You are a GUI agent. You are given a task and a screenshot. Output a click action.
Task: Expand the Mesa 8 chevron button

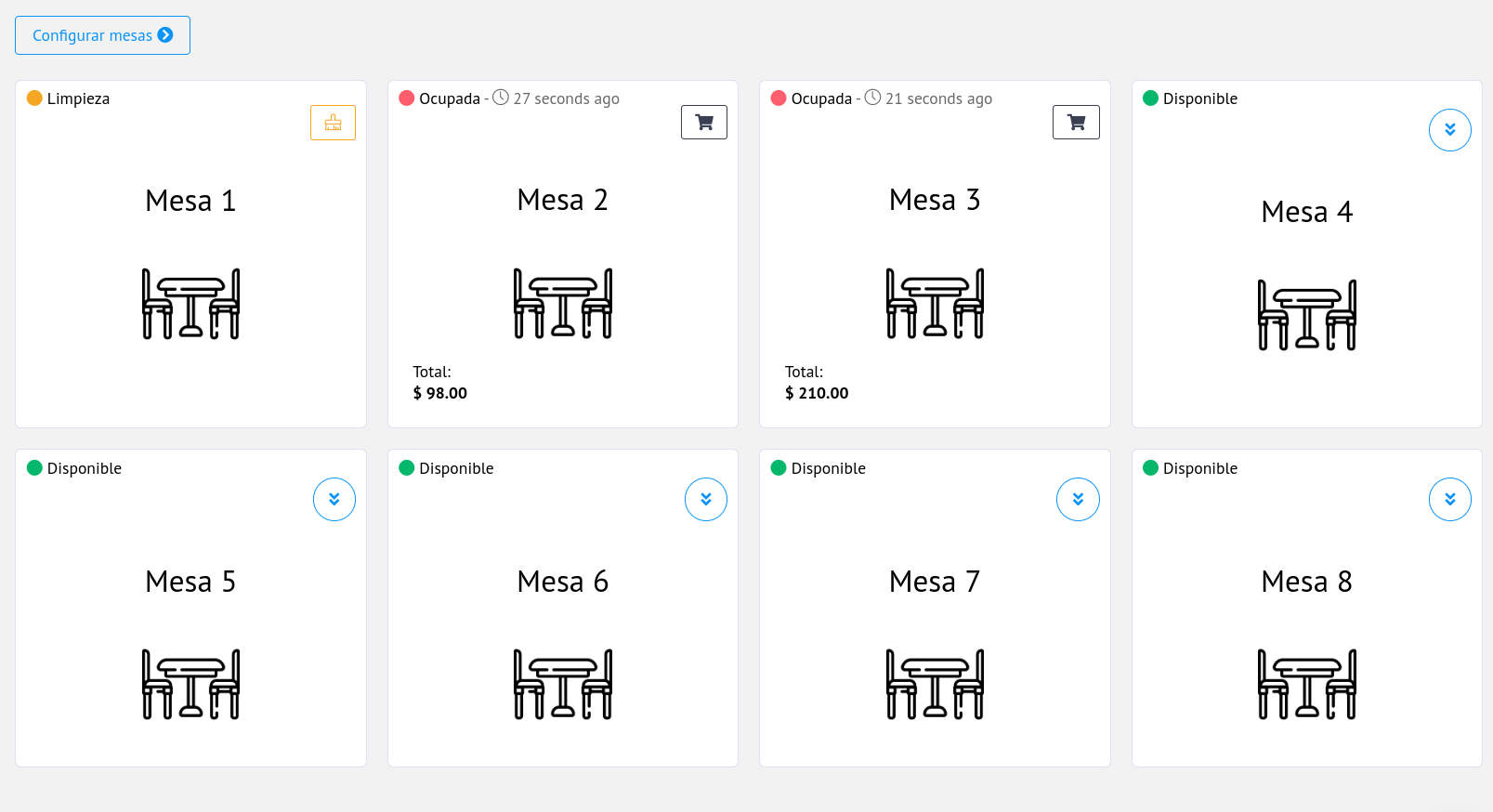pos(1449,500)
